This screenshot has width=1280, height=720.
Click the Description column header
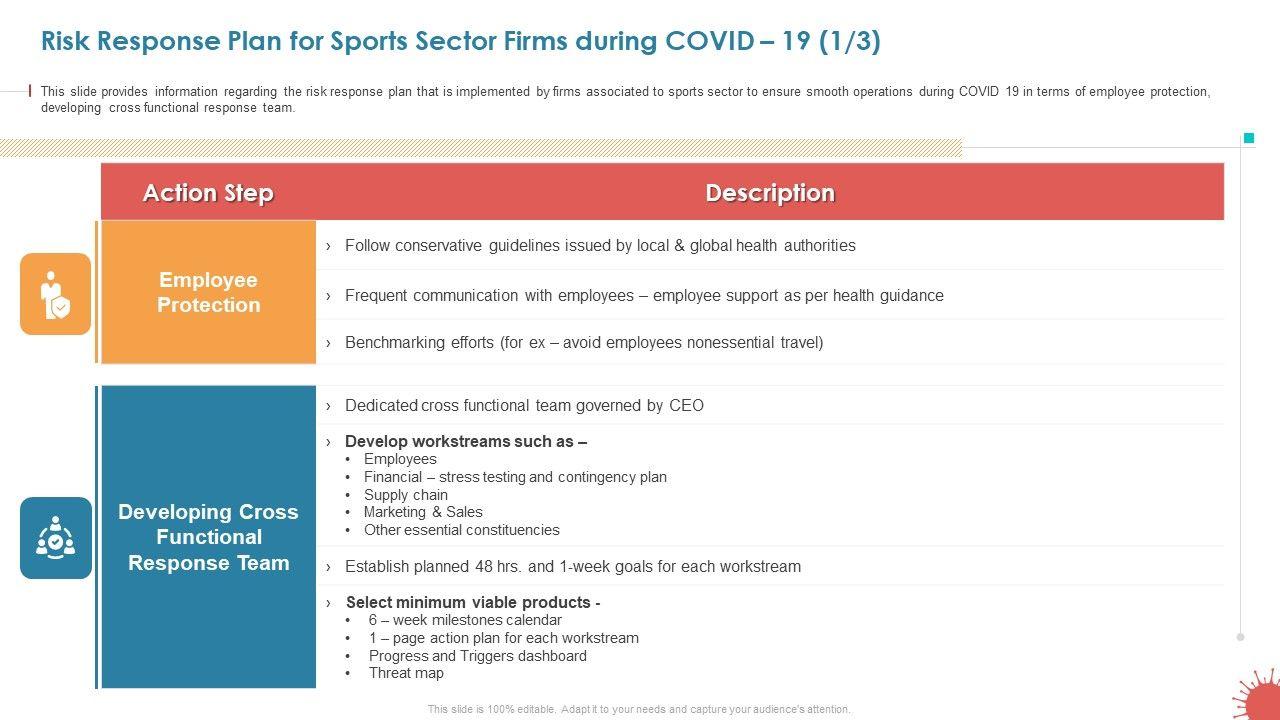coord(770,192)
